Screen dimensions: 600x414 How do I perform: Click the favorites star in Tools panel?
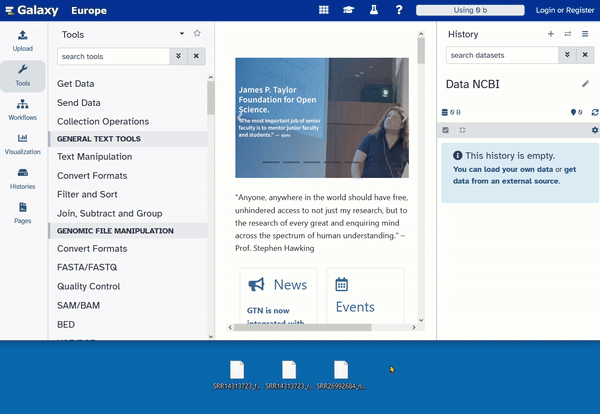197,33
